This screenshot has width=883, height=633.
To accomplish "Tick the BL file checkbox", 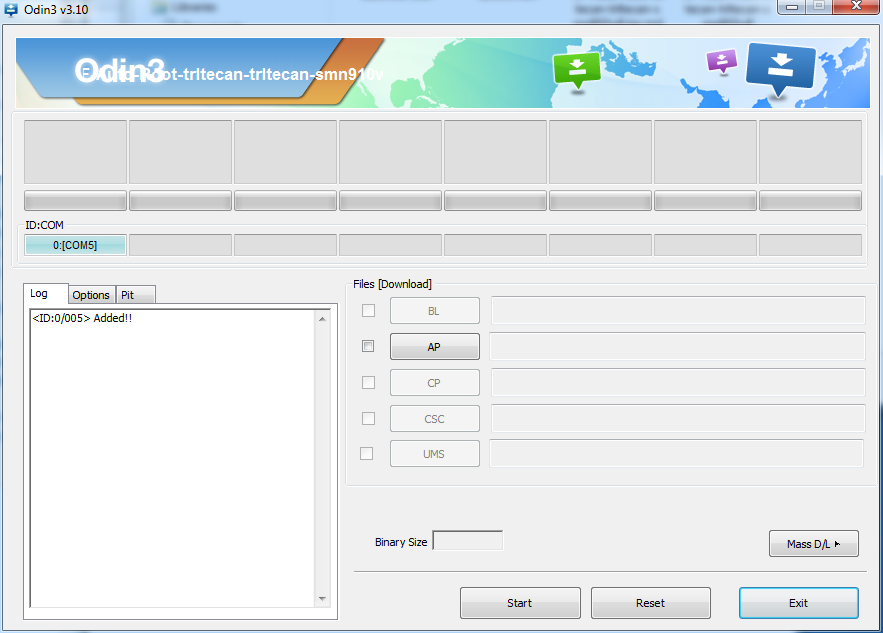I will [368, 310].
